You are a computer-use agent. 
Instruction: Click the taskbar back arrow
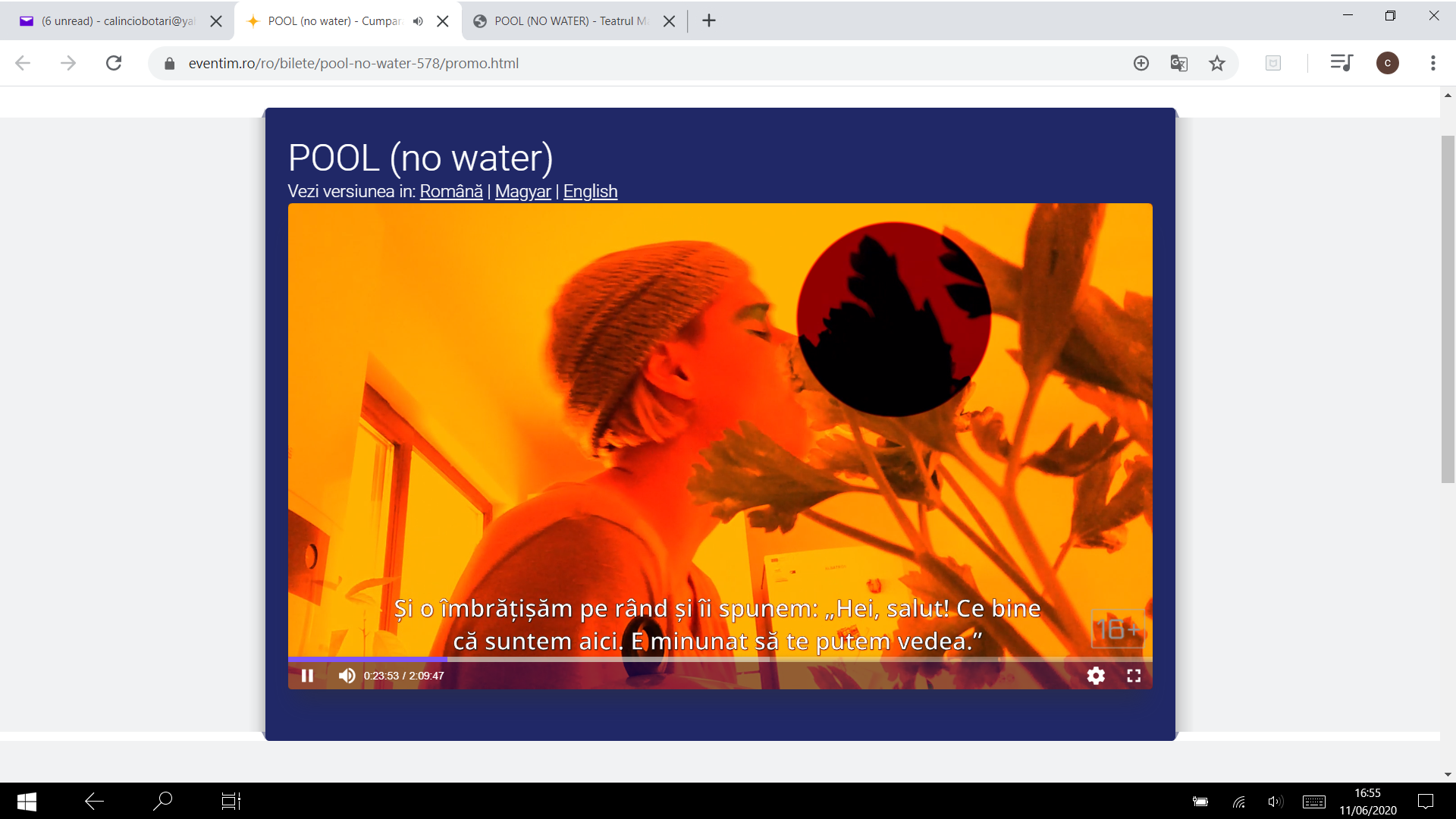click(x=94, y=801)
